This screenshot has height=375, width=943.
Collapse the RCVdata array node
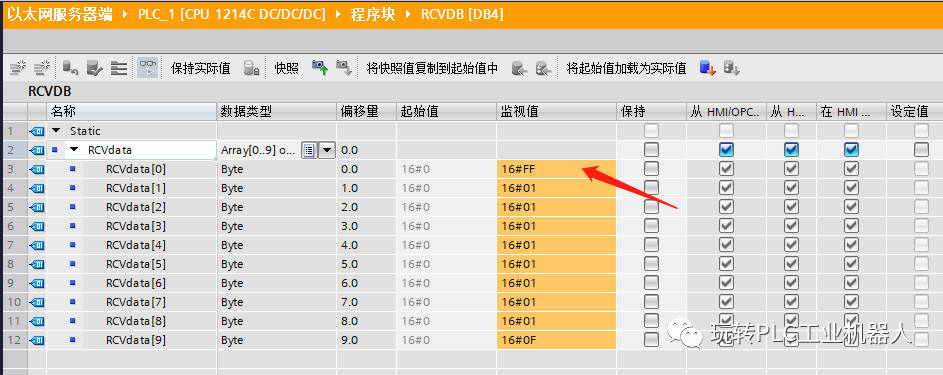75,150
